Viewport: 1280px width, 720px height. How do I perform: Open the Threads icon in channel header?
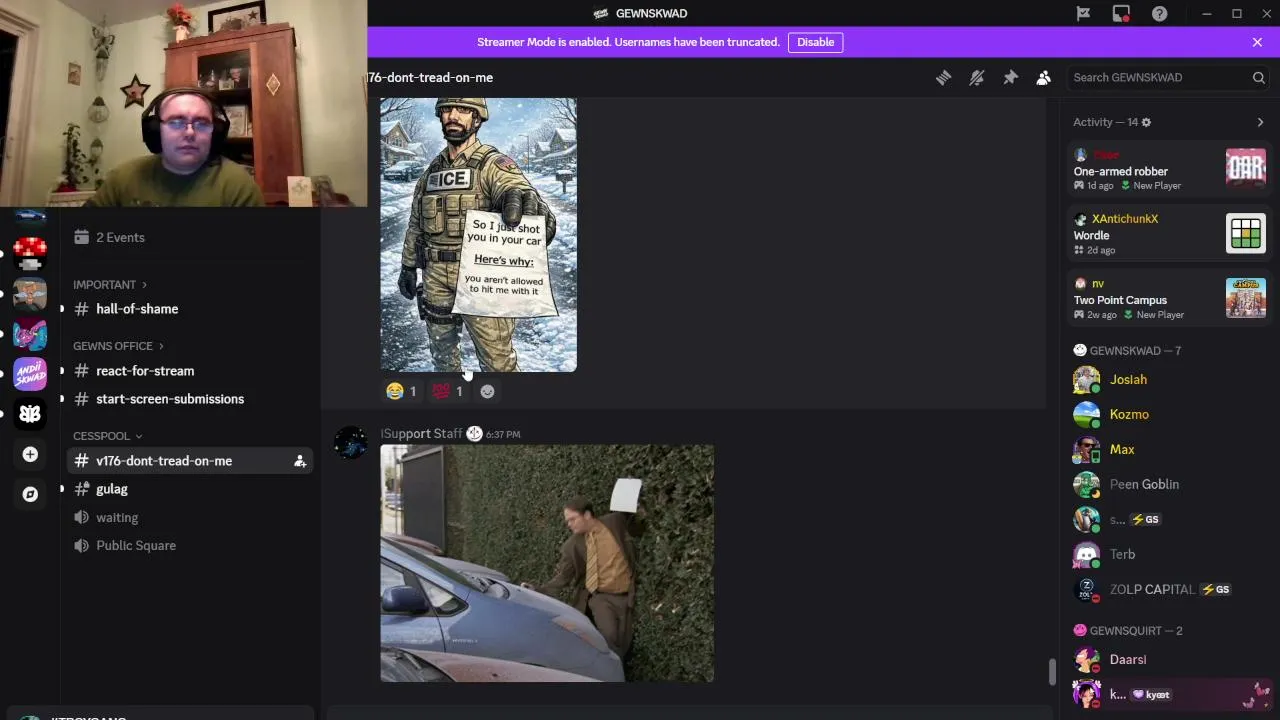click(943, 77)
